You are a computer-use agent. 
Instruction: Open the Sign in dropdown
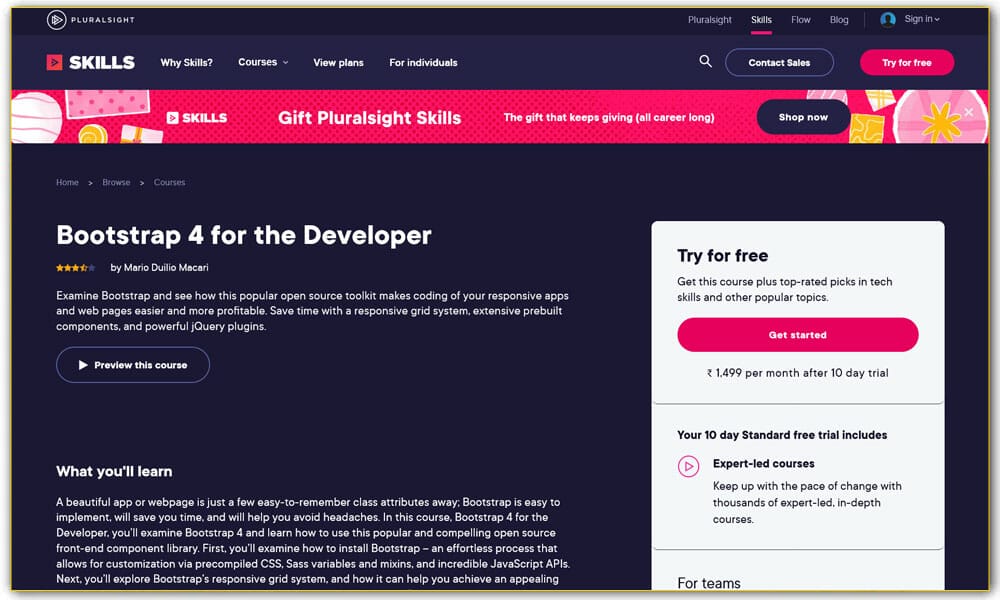coord(922,19)
